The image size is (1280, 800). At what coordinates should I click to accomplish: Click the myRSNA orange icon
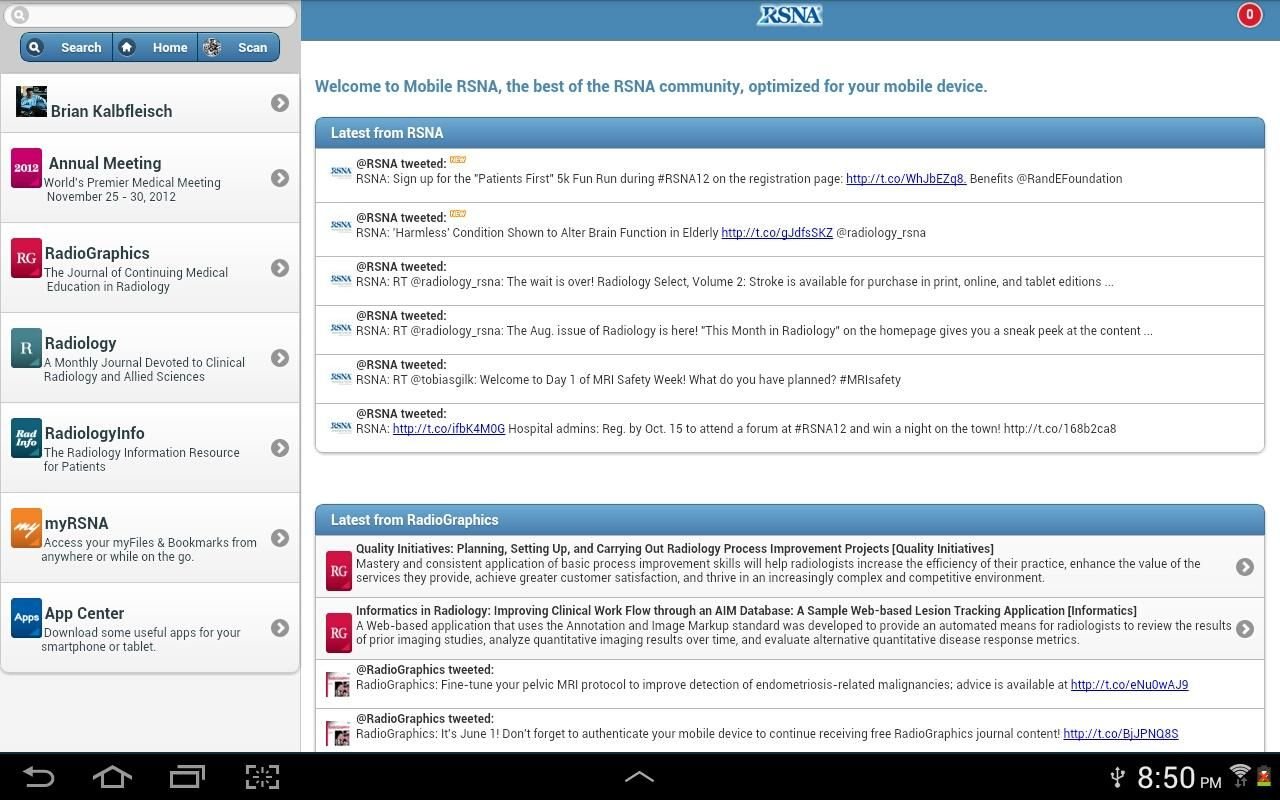point(26,528)
